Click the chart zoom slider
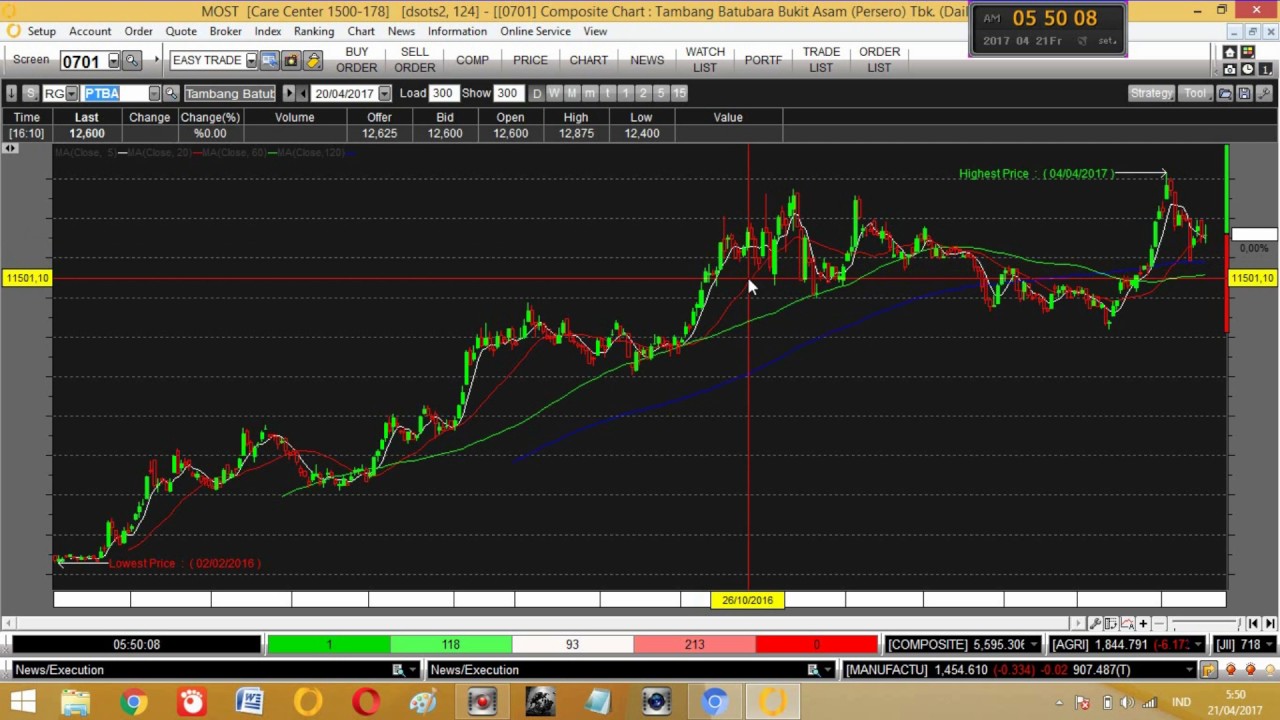 coord(1206,623)
